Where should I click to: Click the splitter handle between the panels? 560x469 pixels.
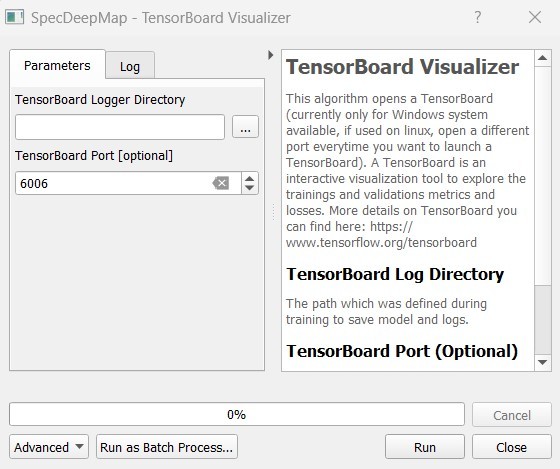(274, 212)
